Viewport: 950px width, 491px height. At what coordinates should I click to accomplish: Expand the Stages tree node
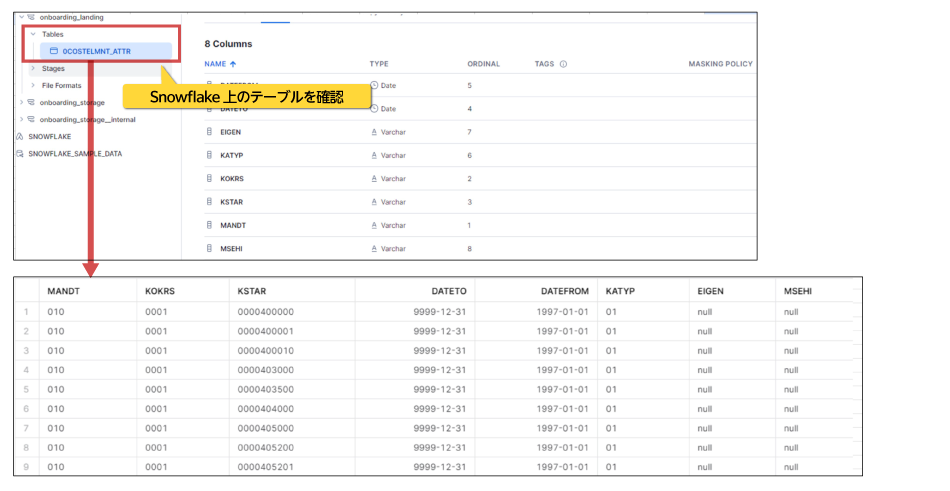[33, 68]
